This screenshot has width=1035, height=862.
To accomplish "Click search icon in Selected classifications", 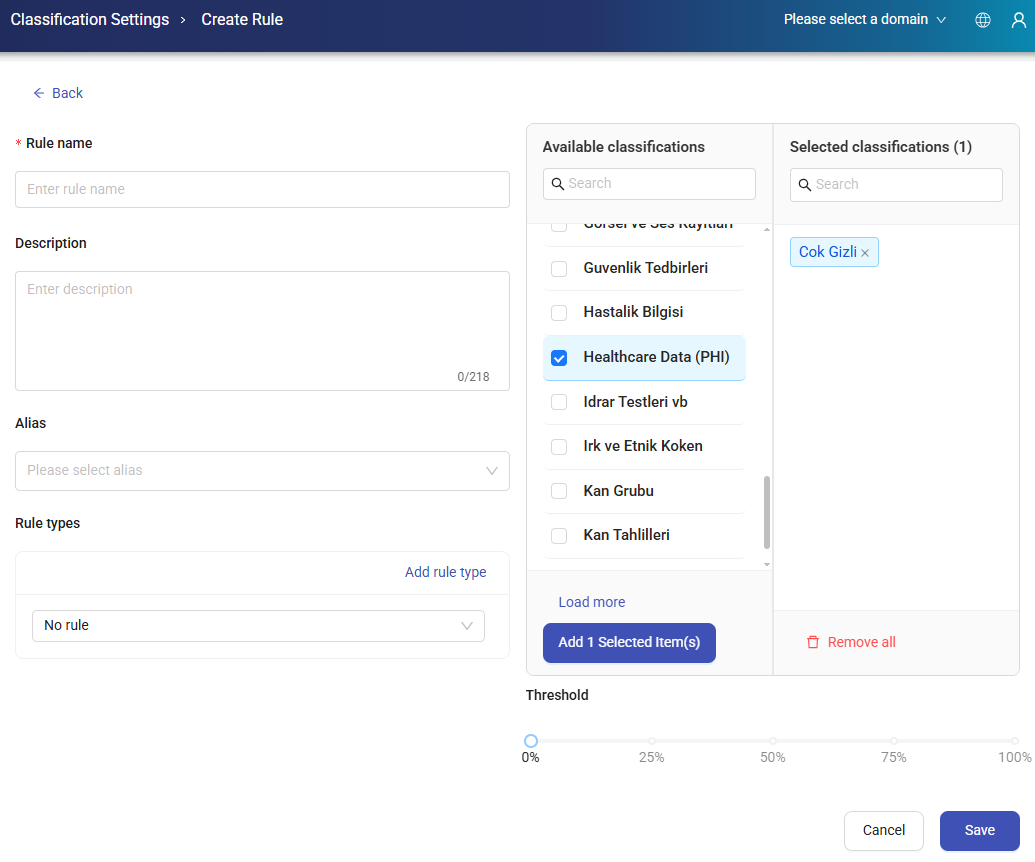I will point(804,185).
